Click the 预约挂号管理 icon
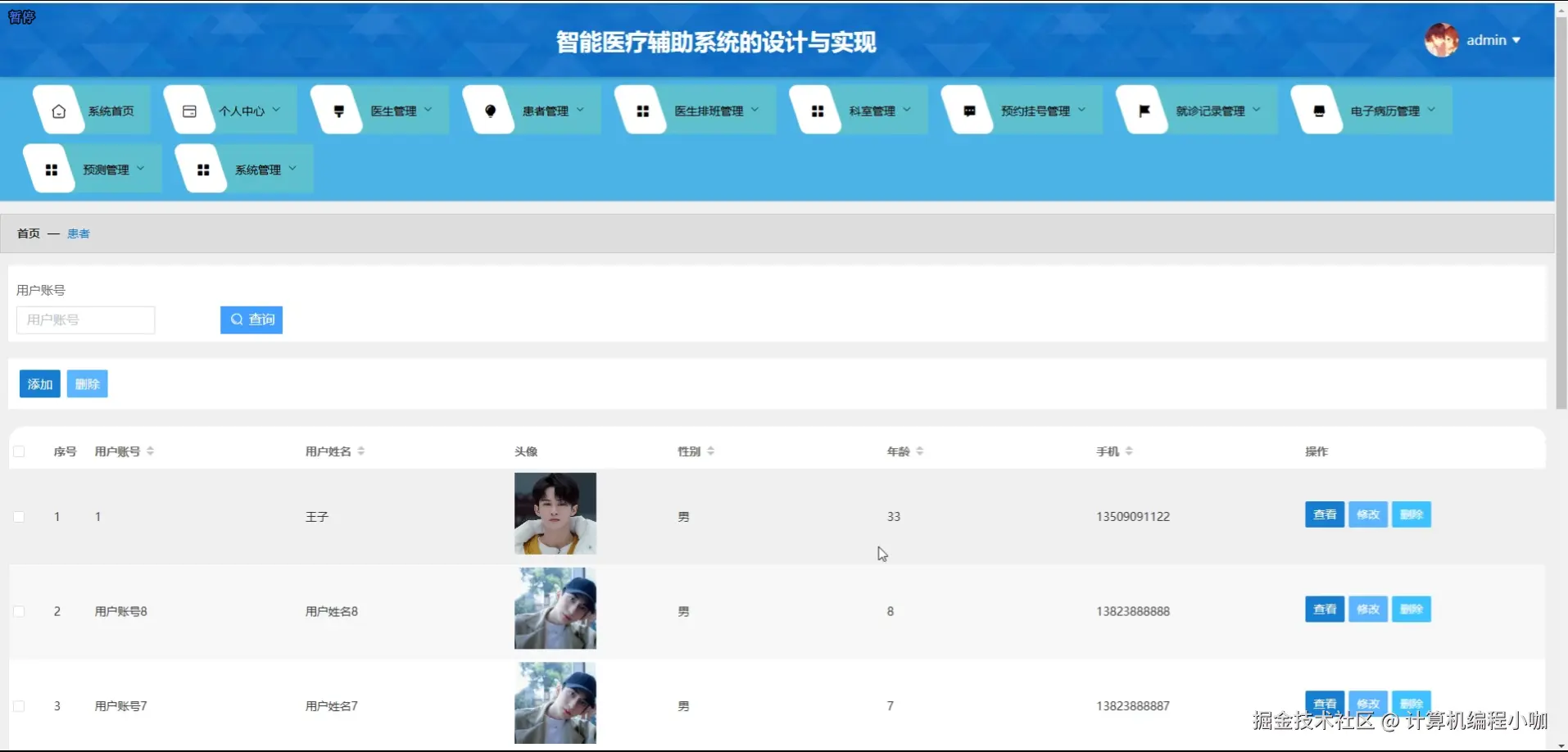The height and width of the screenshot is (752, 1568). (968, 109)
